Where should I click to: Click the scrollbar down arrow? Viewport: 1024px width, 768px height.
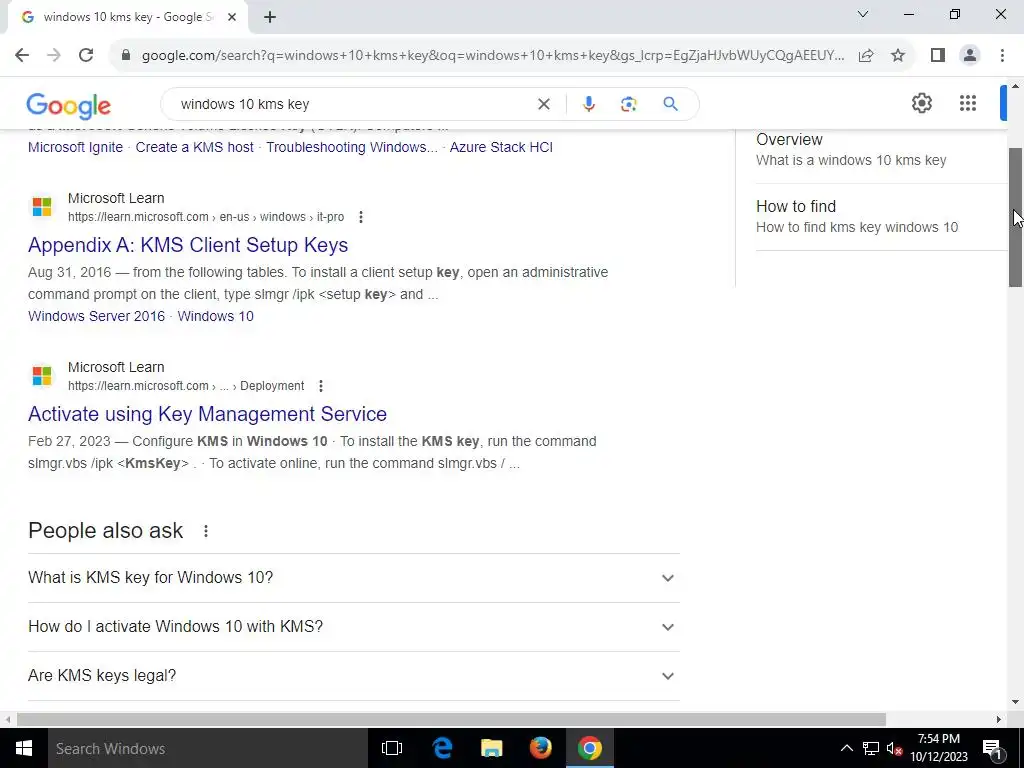(1016, 702)
